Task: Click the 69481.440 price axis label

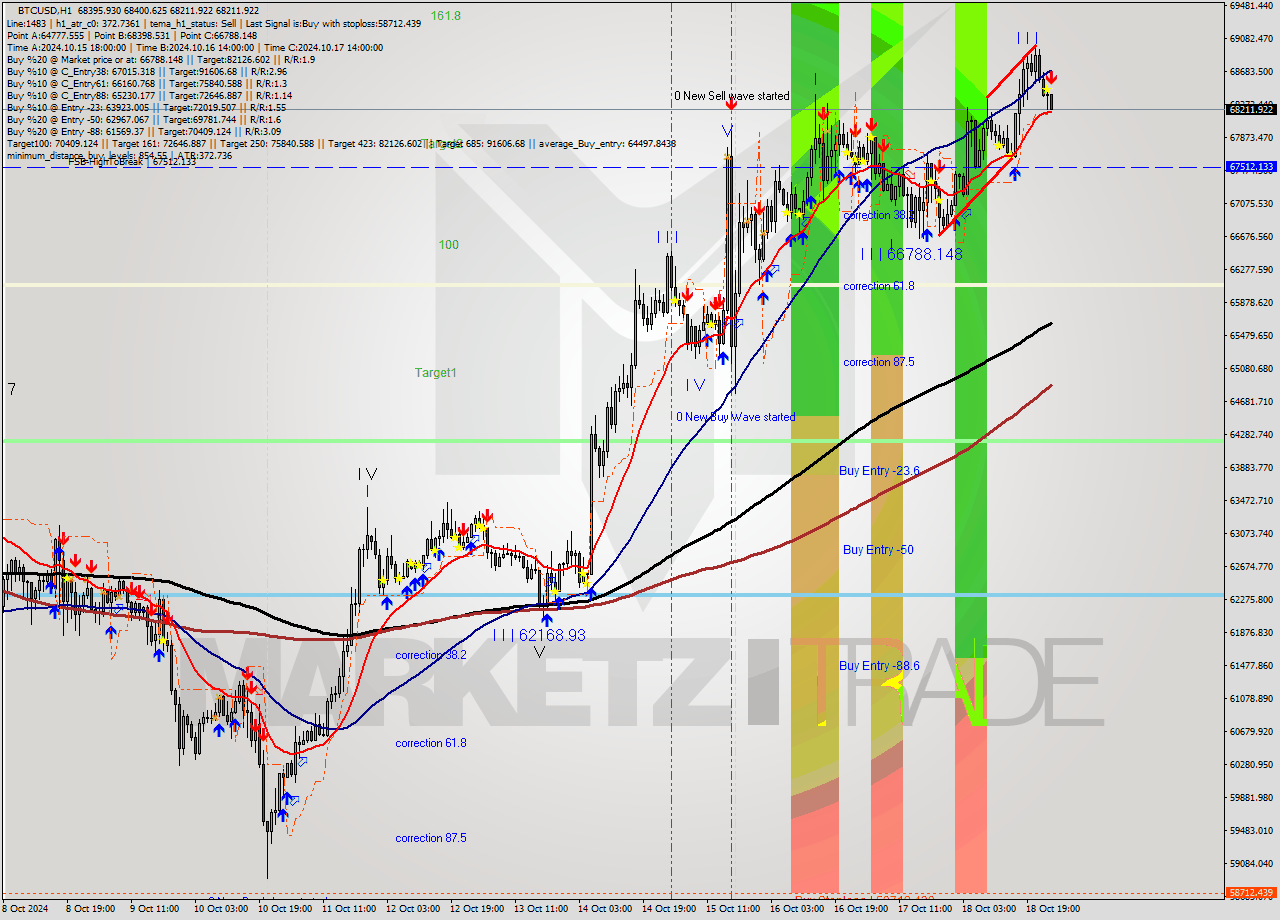Action: point(1251,6)
